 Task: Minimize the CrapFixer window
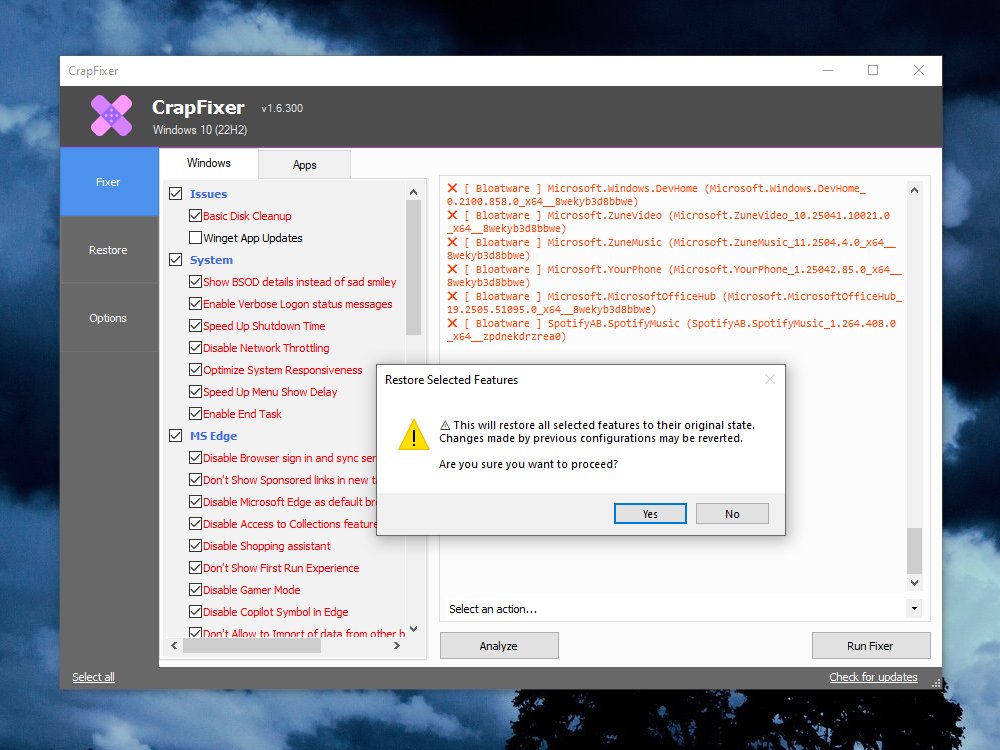(x=828, y=70)
